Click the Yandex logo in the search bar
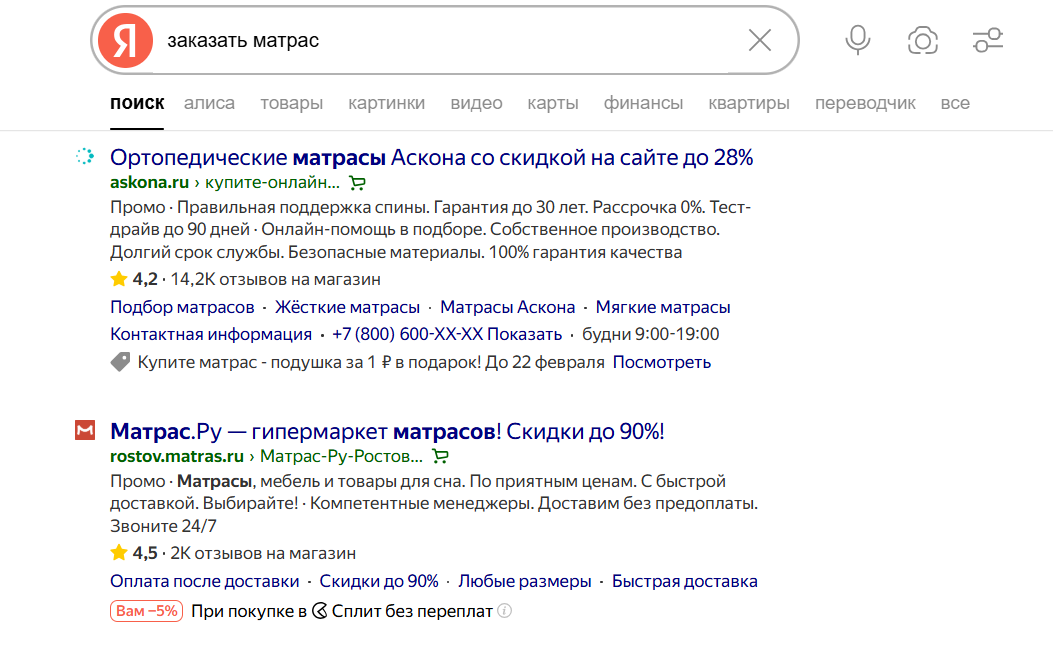 [x=124, y=40]
